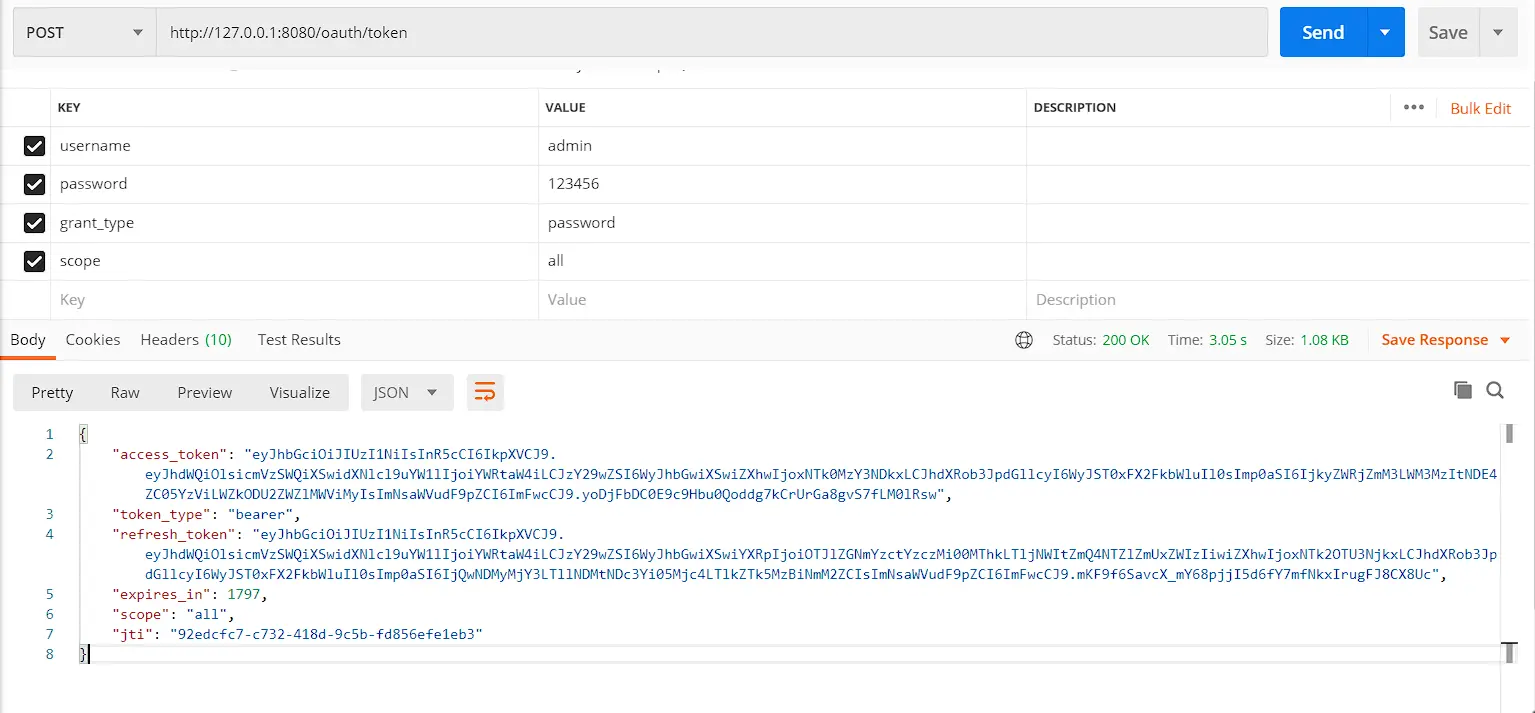
Task: Click the VALUE column header
Action: [x=565, y=108]
